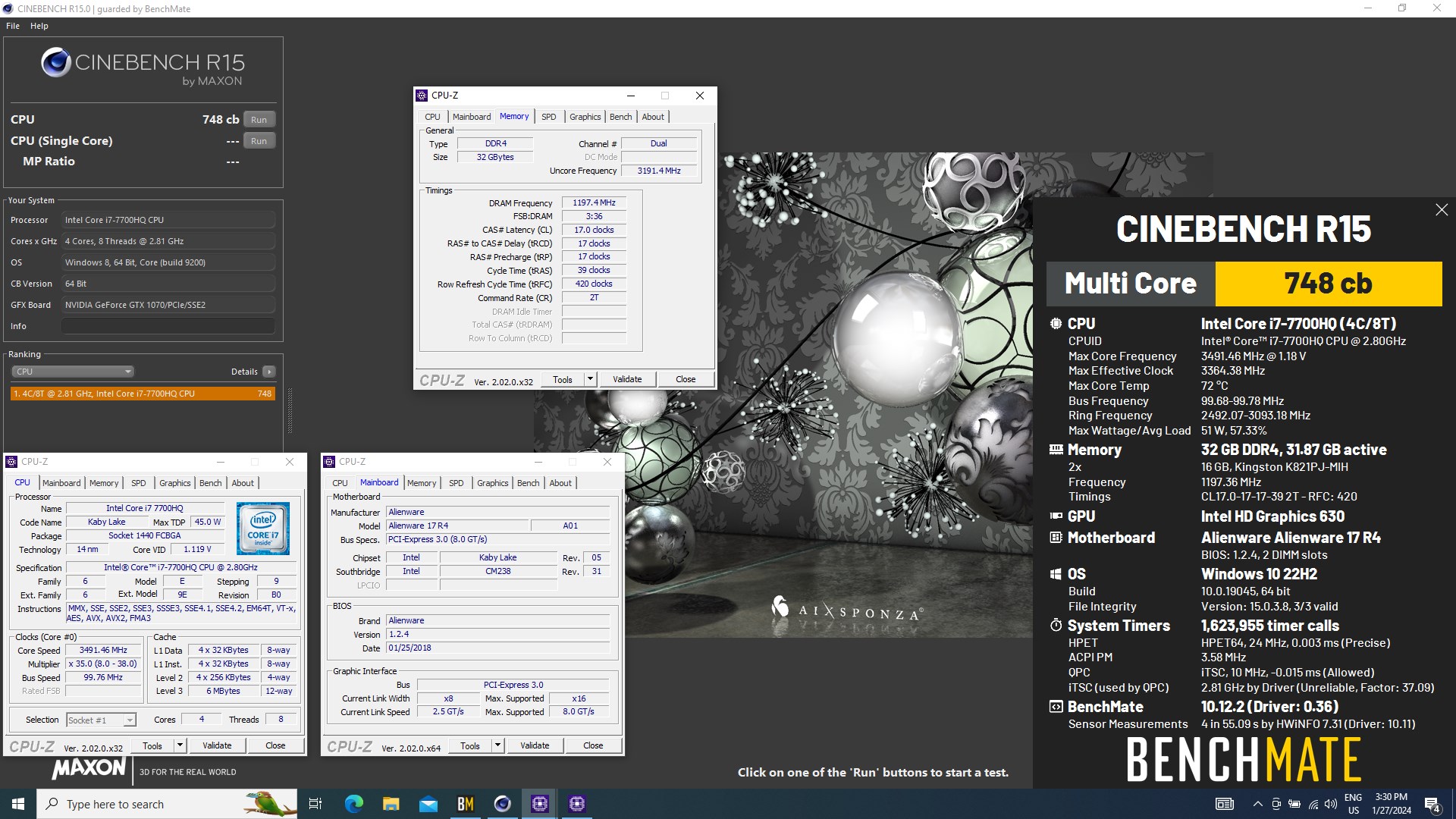Run the CPU multi-core test
The height and width of the screenshot is (819, 1456).
(x=259, y=120)
